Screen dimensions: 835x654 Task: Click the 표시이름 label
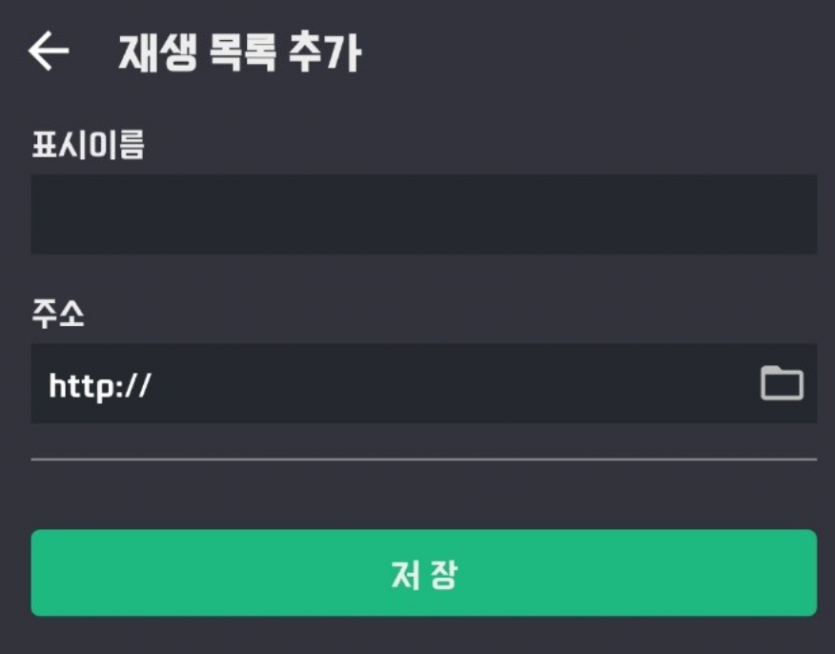tap(88, 144)
